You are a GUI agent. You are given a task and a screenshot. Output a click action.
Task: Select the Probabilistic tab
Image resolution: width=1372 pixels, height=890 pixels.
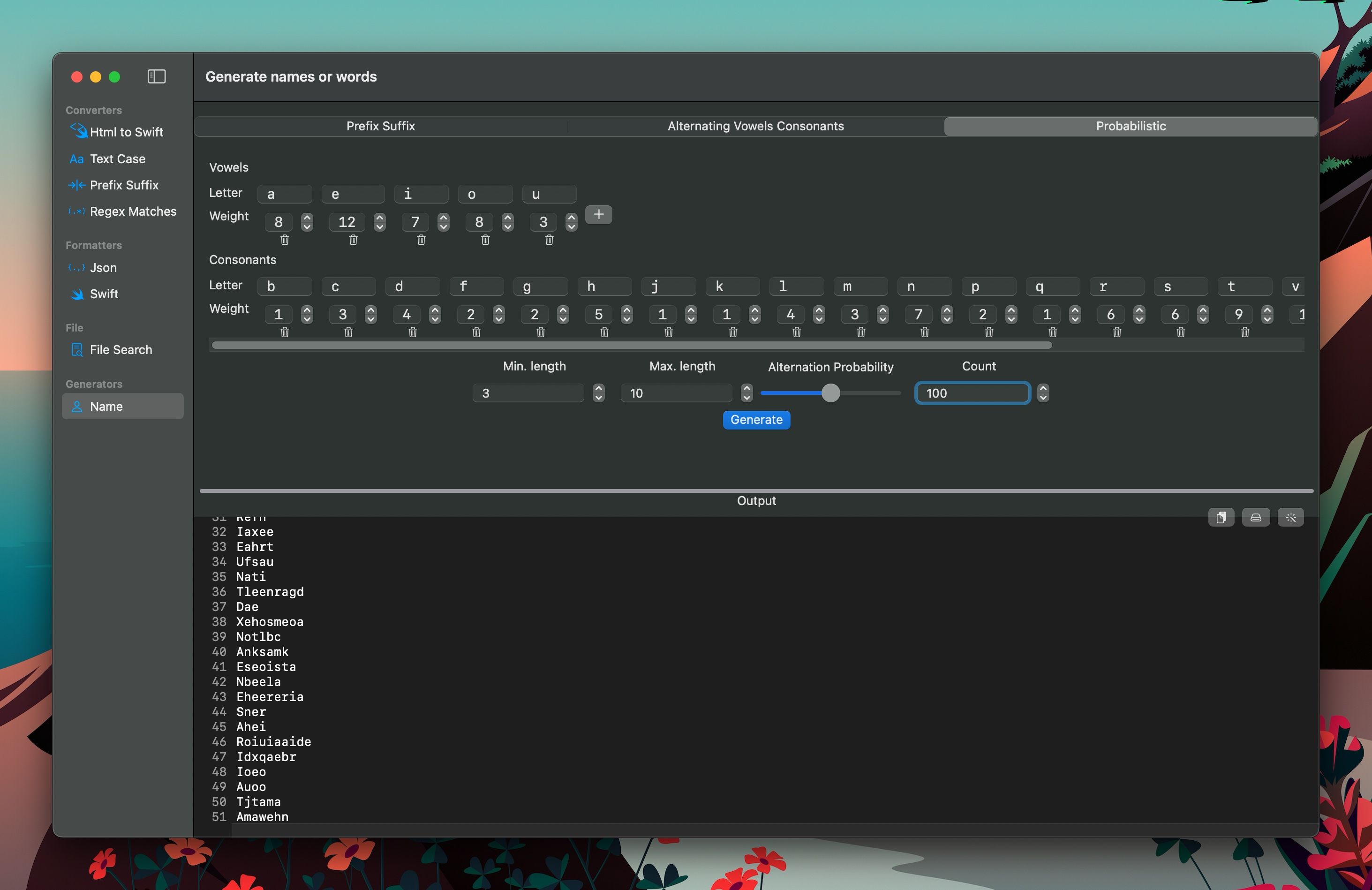point(1131,126)
